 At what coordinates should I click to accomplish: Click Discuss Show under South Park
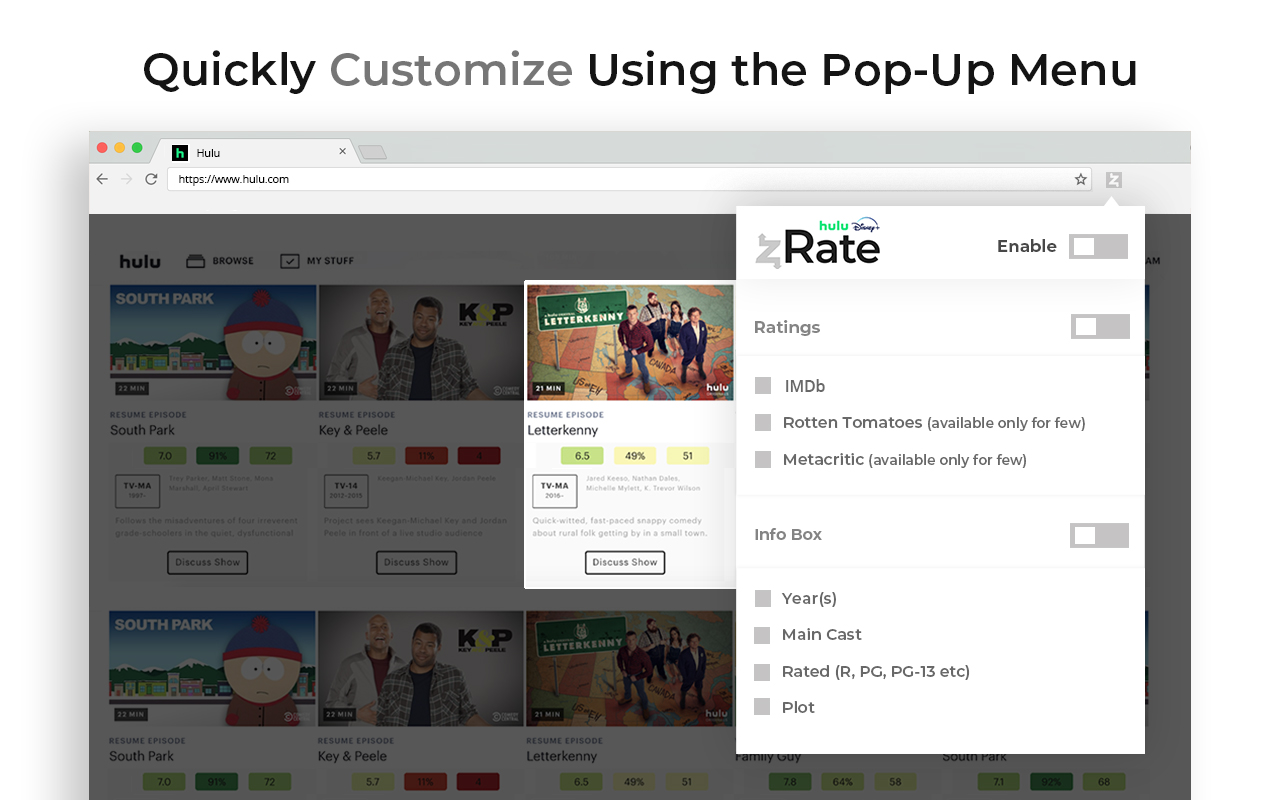click(x=208, y=562)
